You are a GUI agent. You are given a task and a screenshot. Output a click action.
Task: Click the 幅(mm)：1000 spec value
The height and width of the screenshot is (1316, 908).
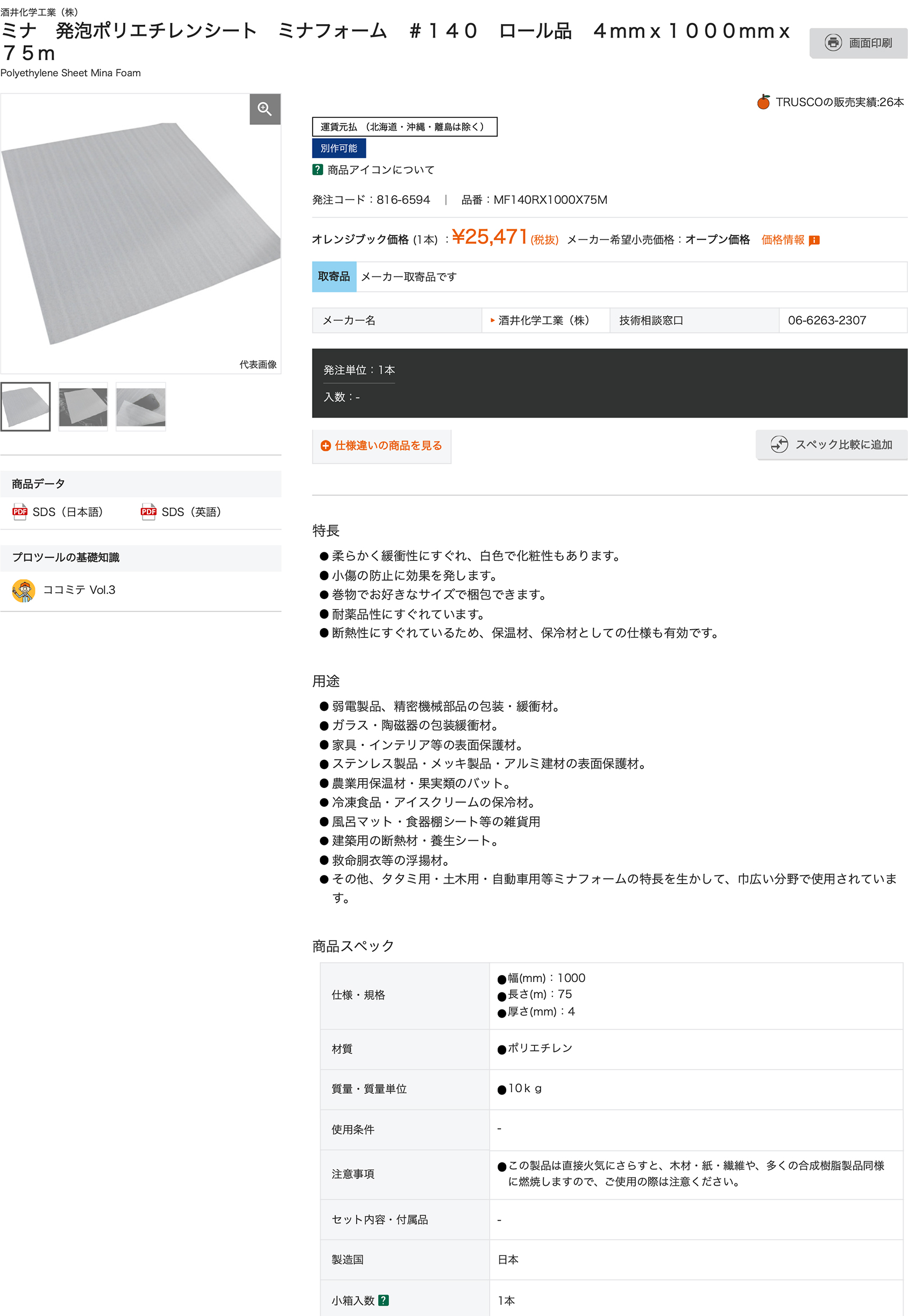pyautogui.click(x=546, y=978)
